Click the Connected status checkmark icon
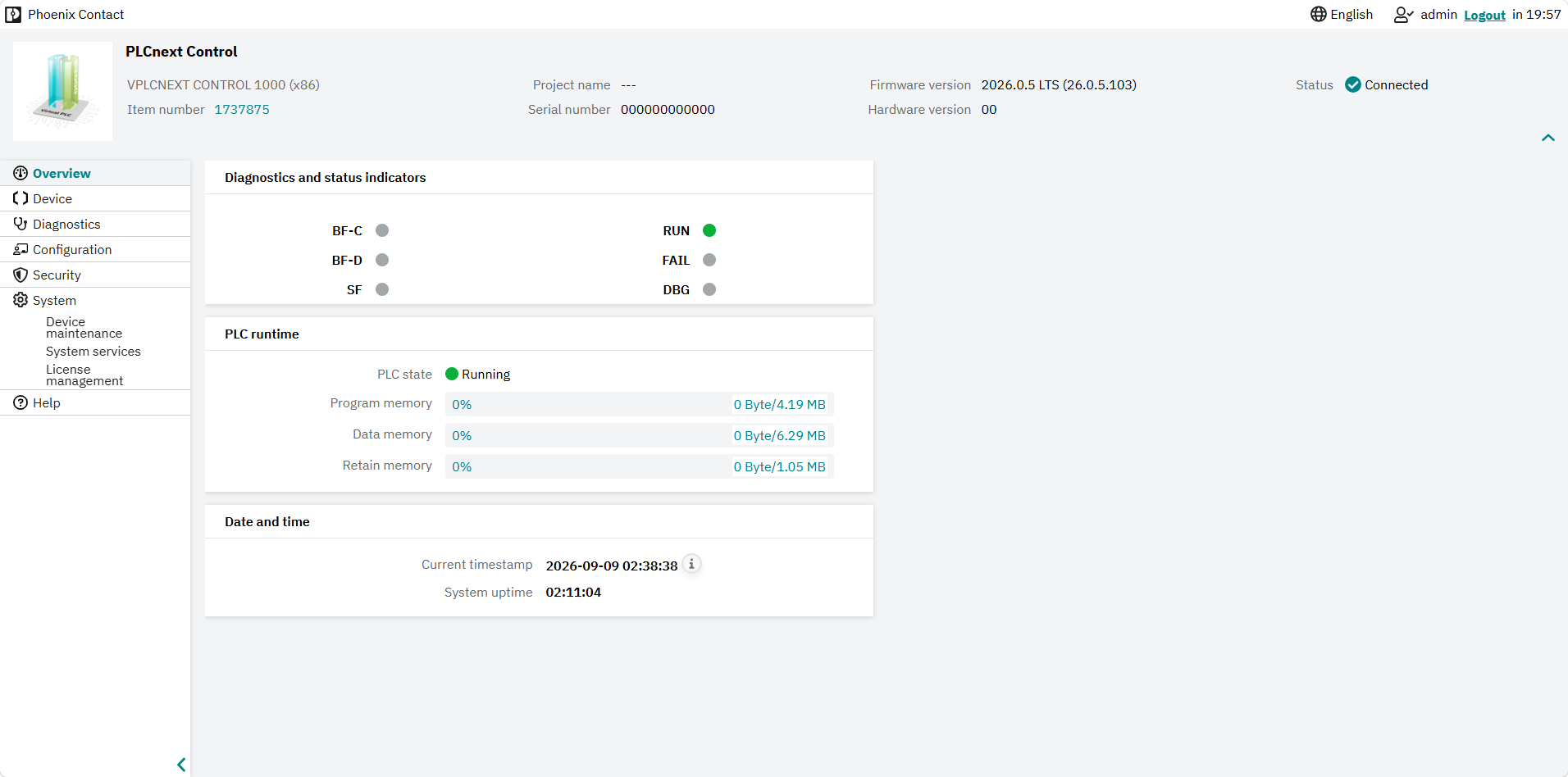The image size is (1568, 777). coord(1353,84)
